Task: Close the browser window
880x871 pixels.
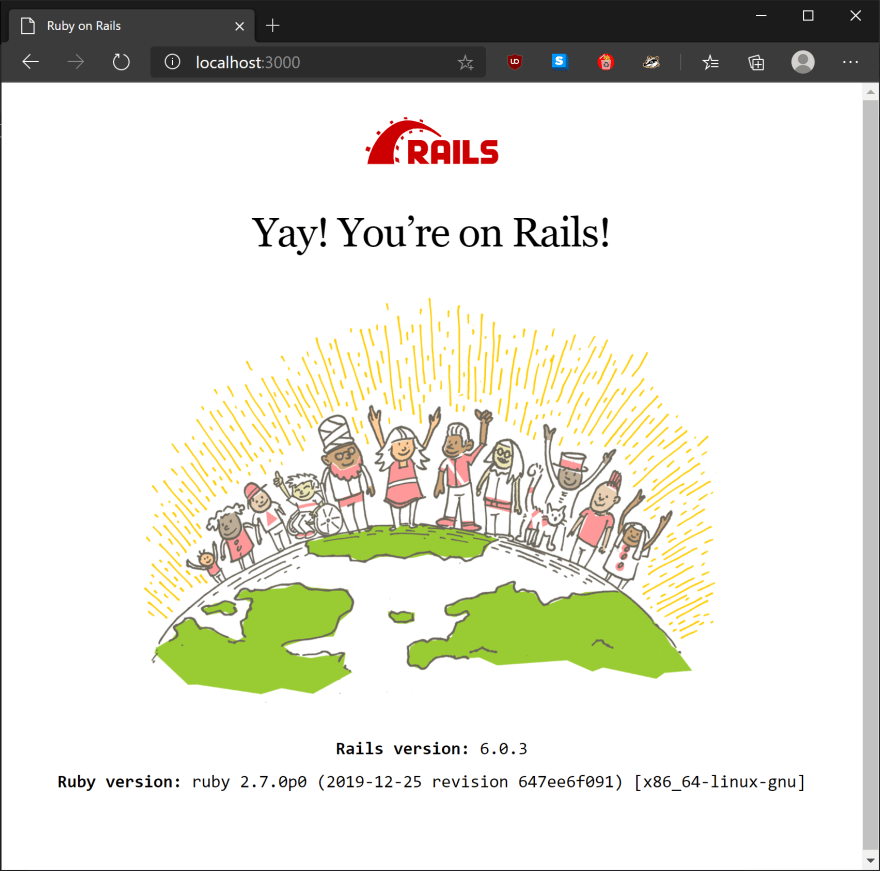Action: tap(855, 16)
